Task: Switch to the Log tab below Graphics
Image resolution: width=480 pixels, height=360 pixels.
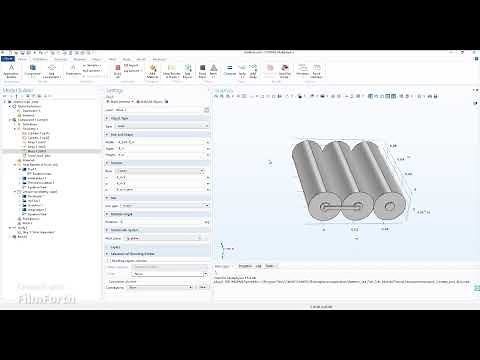Action: click(x=258, y=266)
